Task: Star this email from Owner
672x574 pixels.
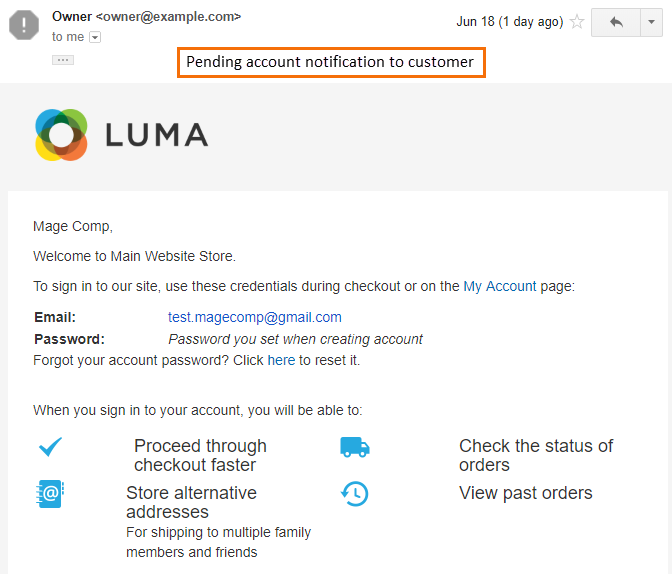Action: point(577,21)
